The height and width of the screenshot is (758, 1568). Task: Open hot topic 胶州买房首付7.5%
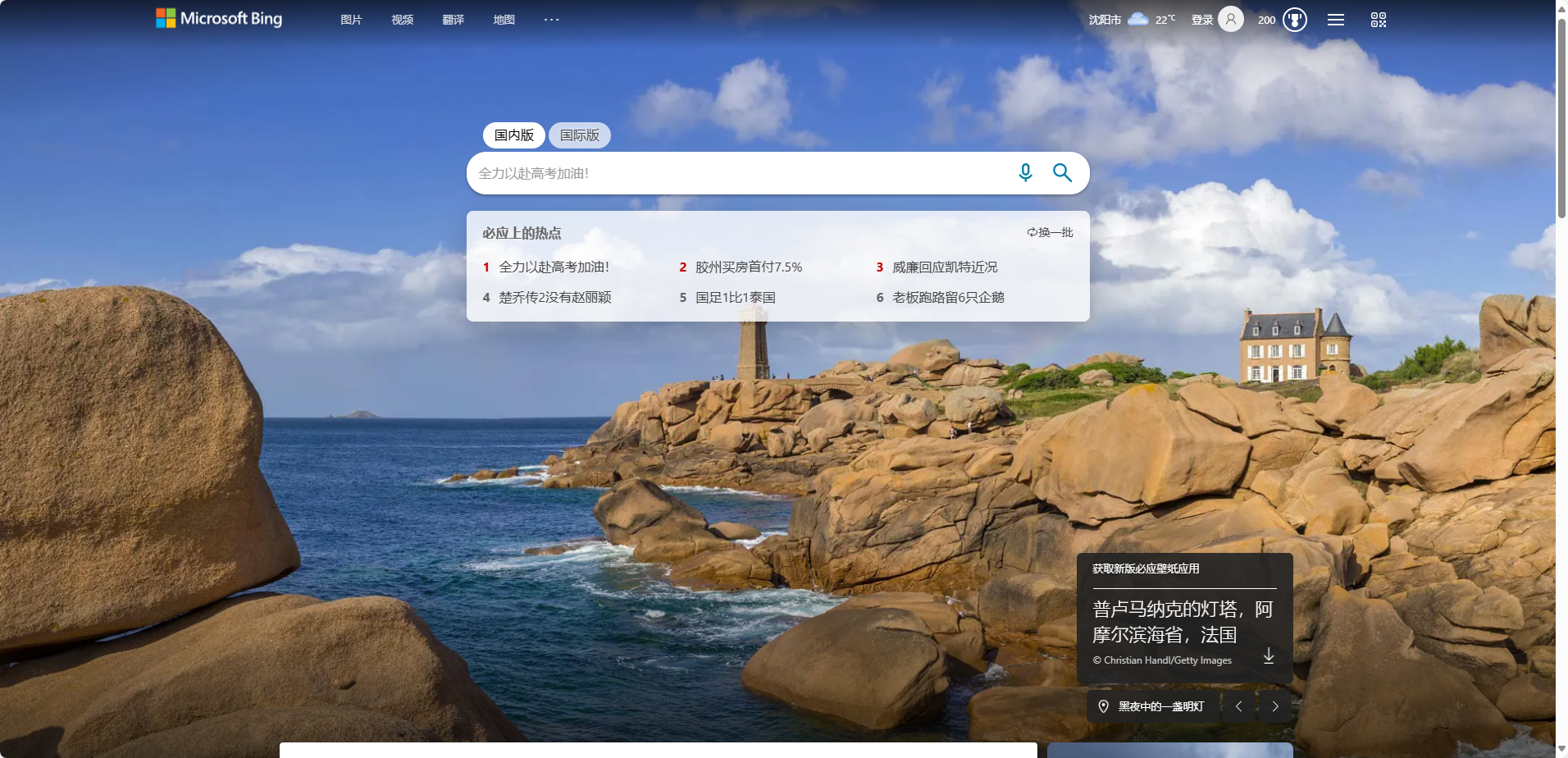click(749, 267)
